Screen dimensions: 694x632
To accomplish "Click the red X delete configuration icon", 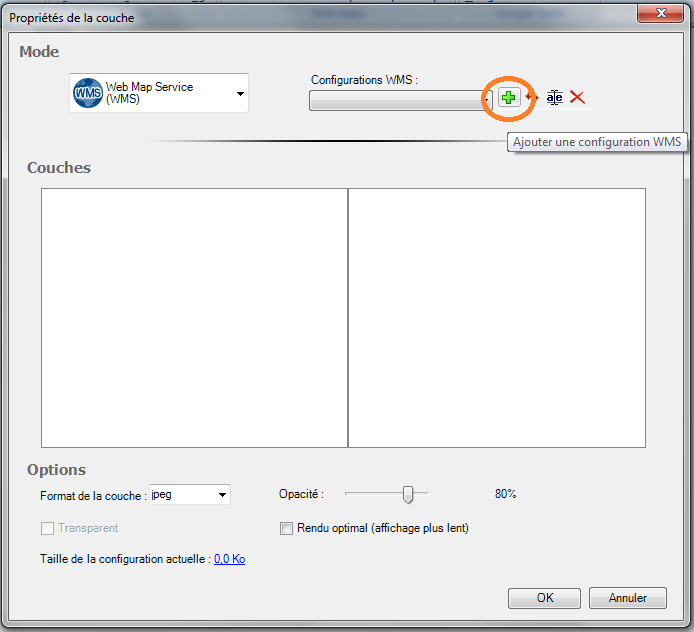I will (x=577, y=98).
